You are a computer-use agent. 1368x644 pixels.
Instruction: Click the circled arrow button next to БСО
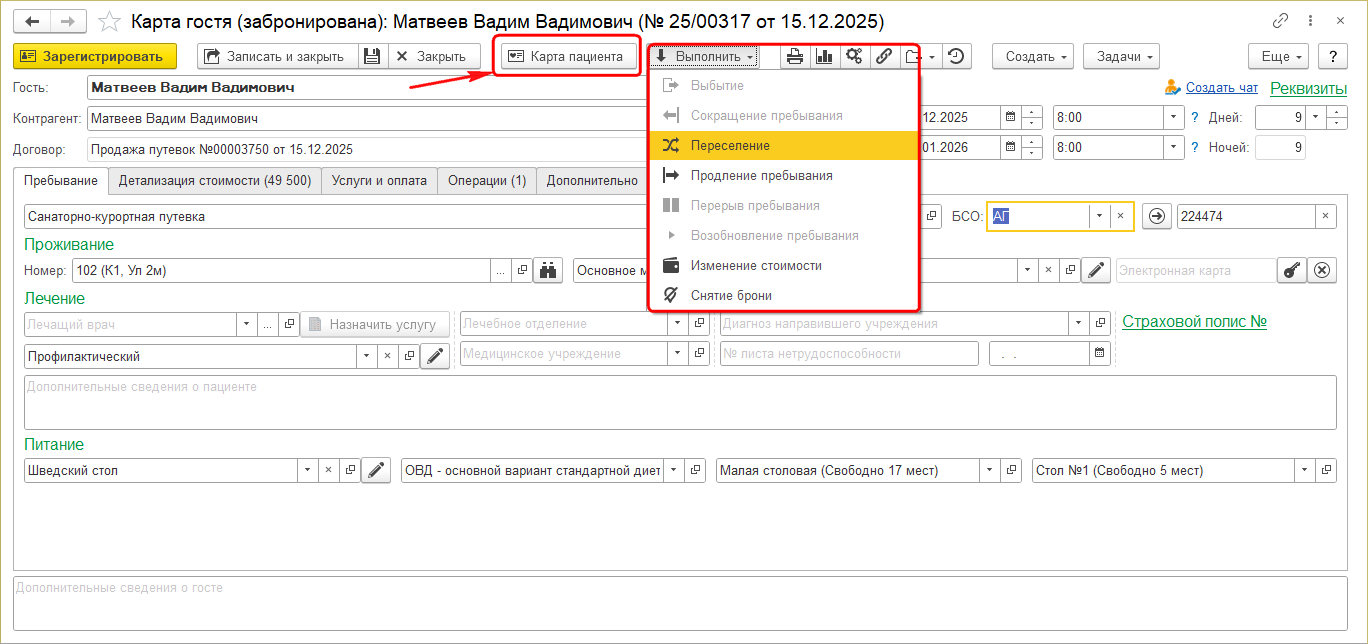[x=1156, y=217]
